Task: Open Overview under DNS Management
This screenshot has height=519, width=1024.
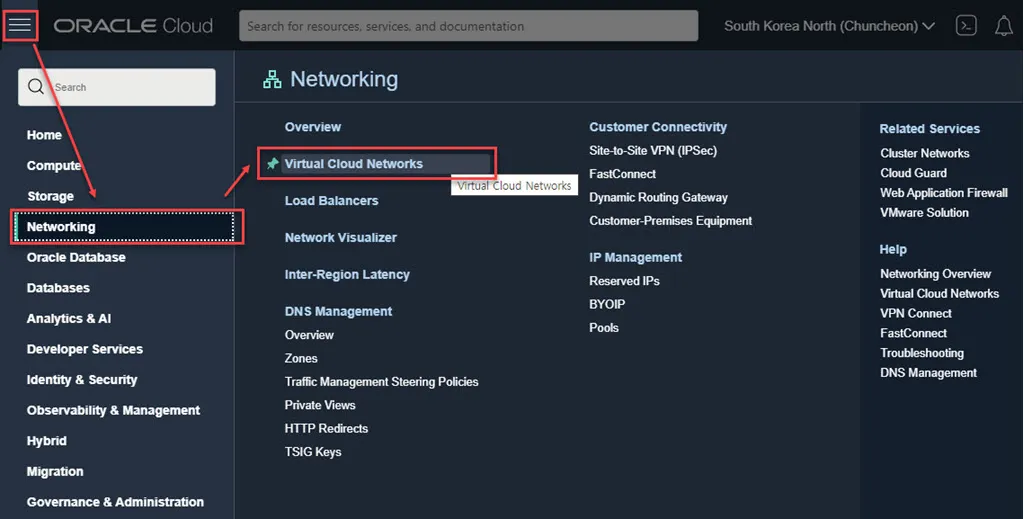Action: [x=309, y=335]
